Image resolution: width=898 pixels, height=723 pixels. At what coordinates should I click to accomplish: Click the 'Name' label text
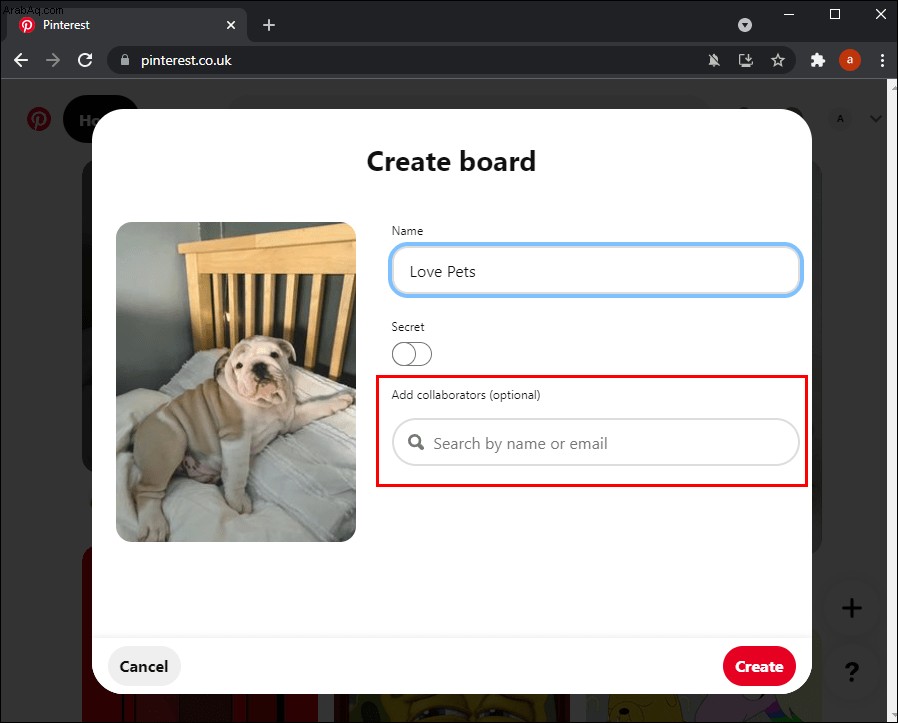[407, 231]
